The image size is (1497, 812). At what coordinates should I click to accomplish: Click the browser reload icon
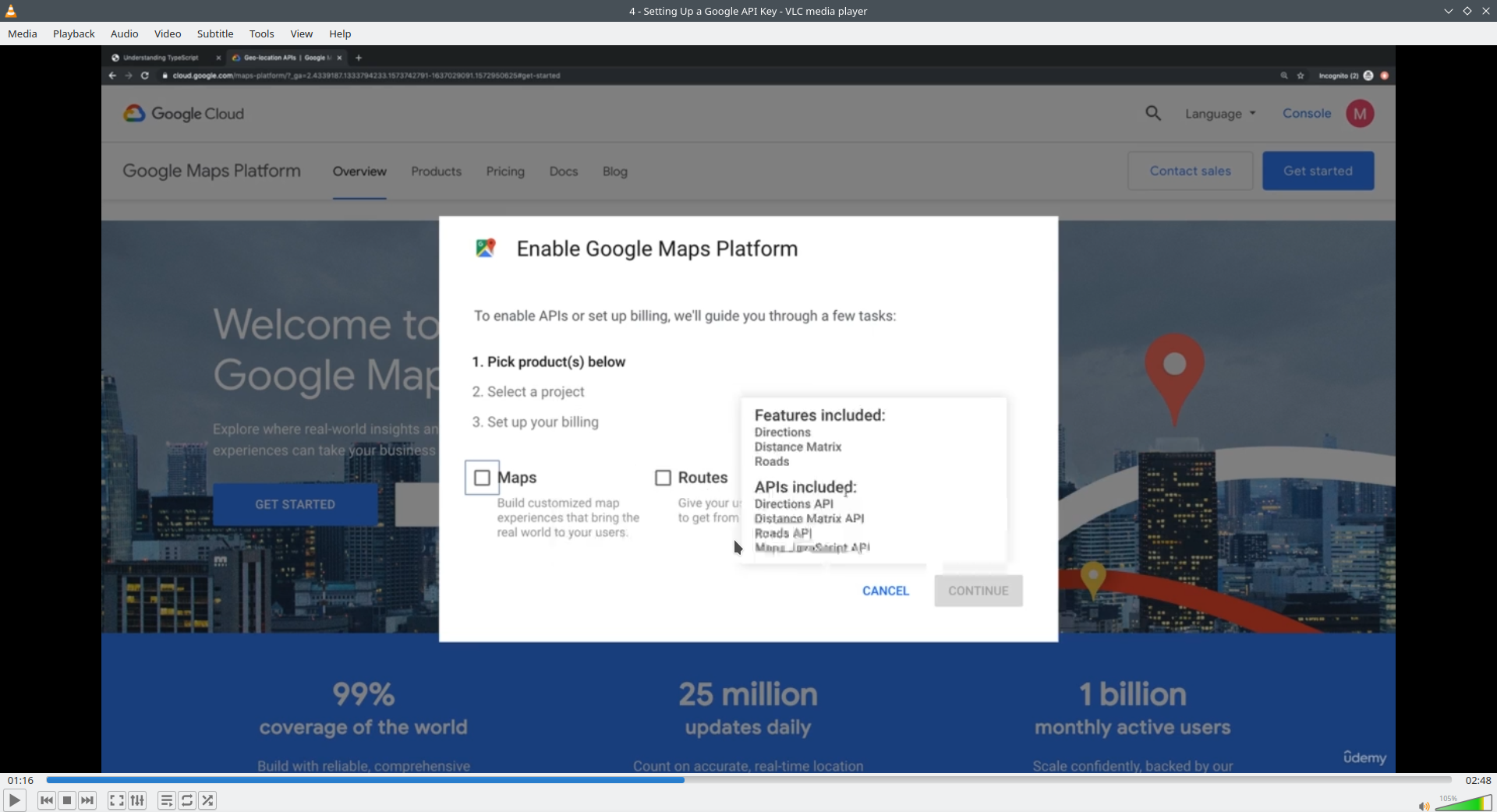[145, 76]
